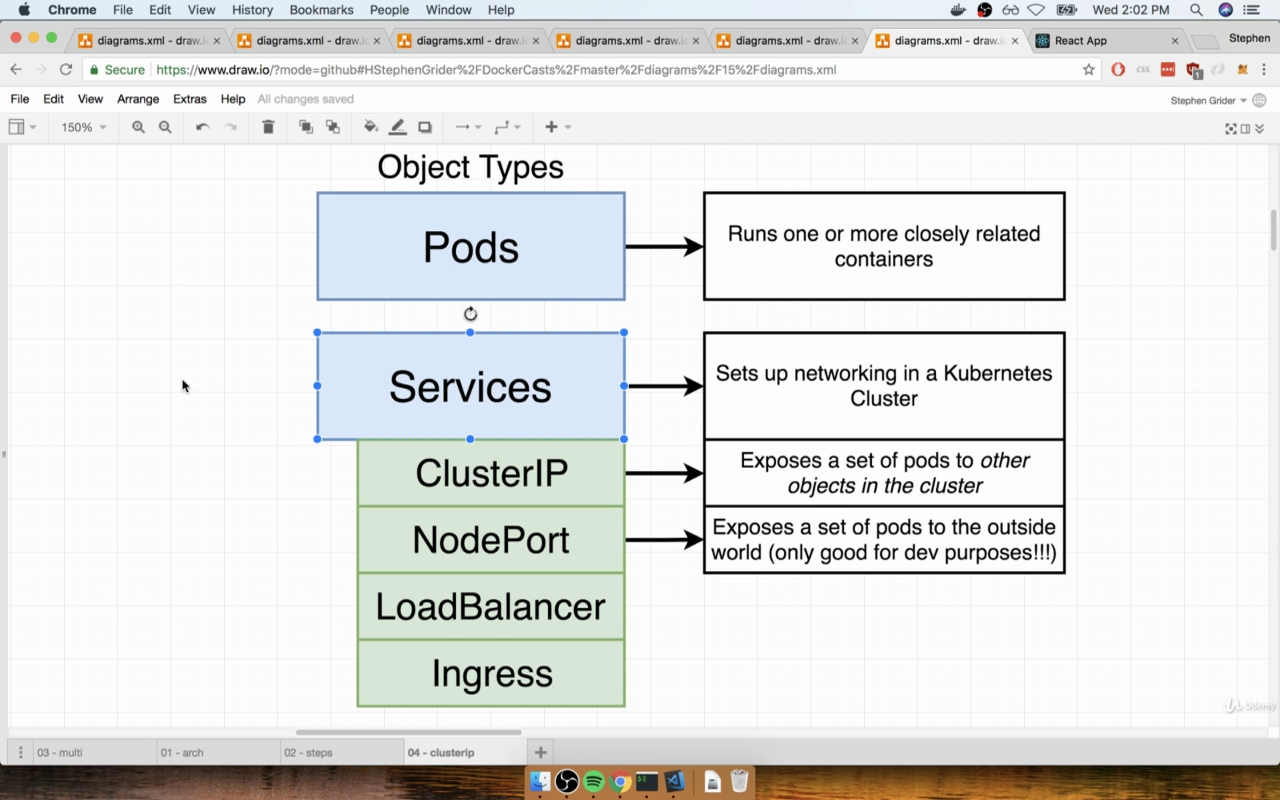This screenshot has width=1280, height=800.
Task: Open Visual Studio Code from the Dock
Action: (674, 781)
